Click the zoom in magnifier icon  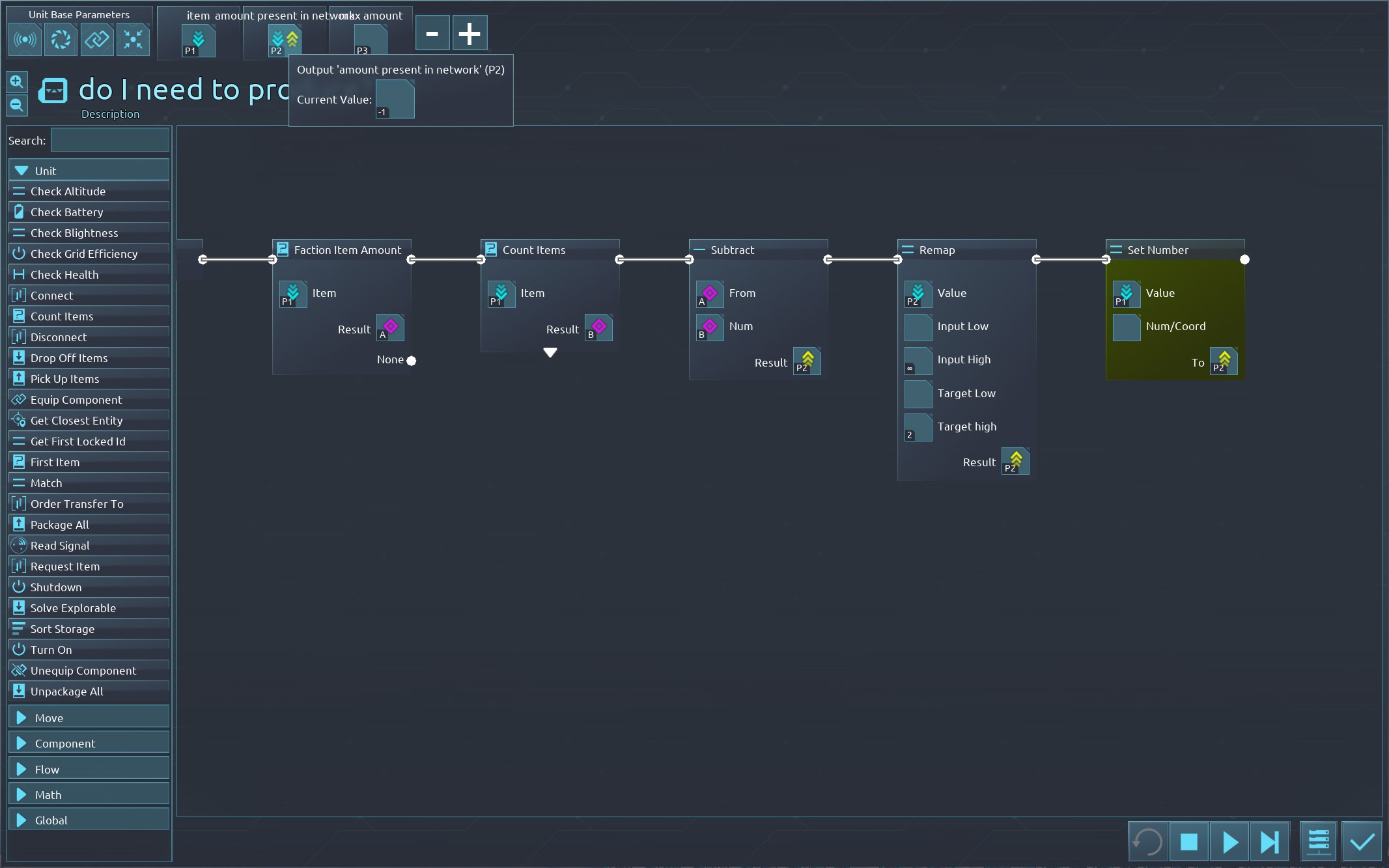click(17, 82)
